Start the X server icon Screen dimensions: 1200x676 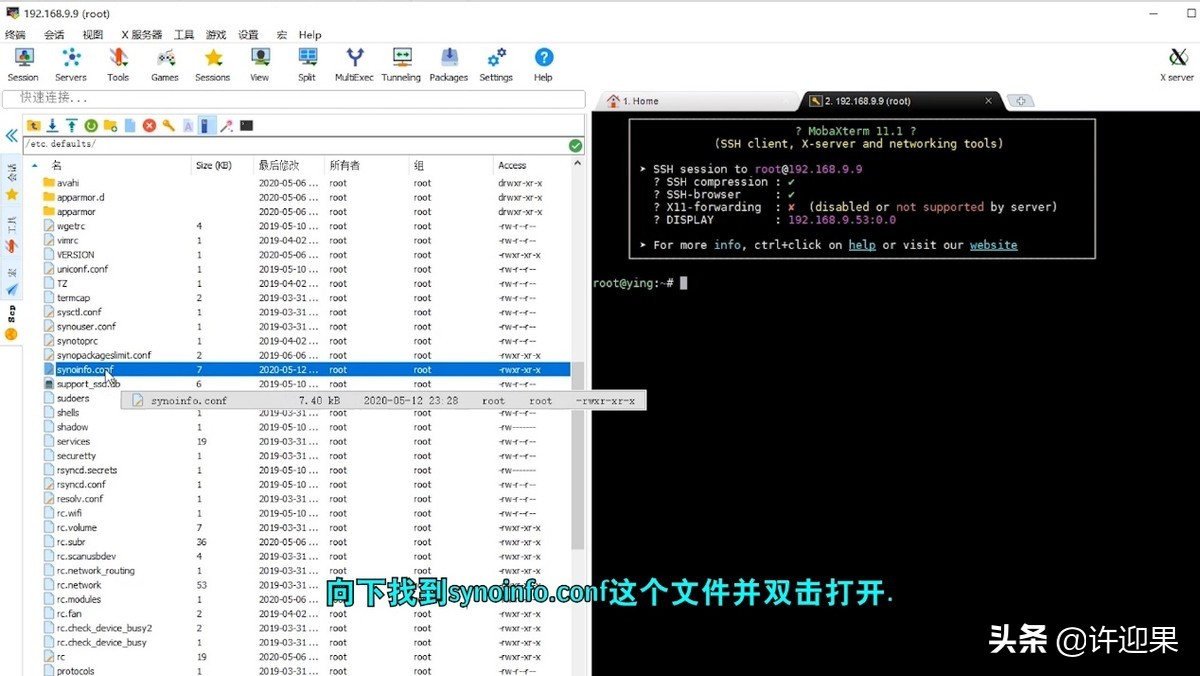1177,65
